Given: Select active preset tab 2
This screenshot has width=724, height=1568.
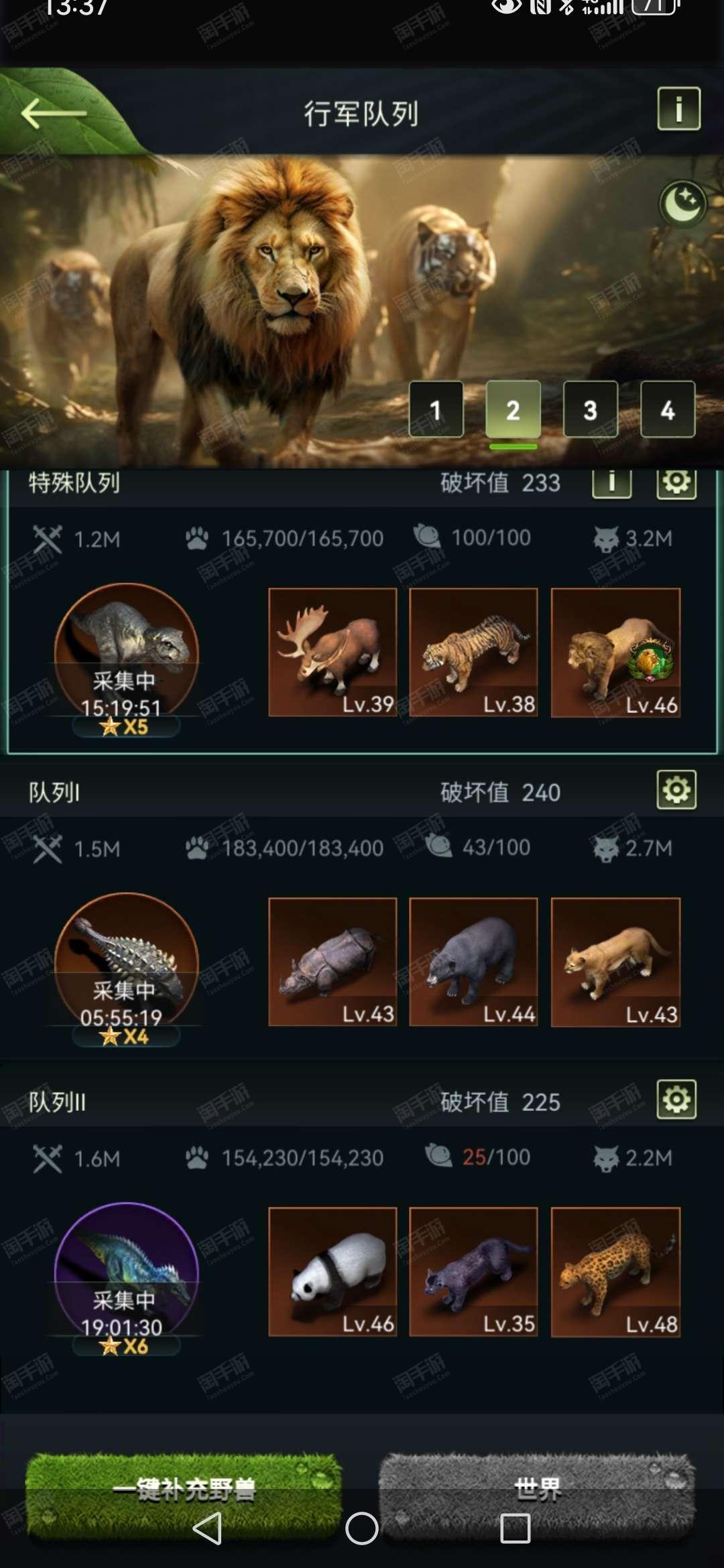Looking at the screenshot, I should click(513, 409).
